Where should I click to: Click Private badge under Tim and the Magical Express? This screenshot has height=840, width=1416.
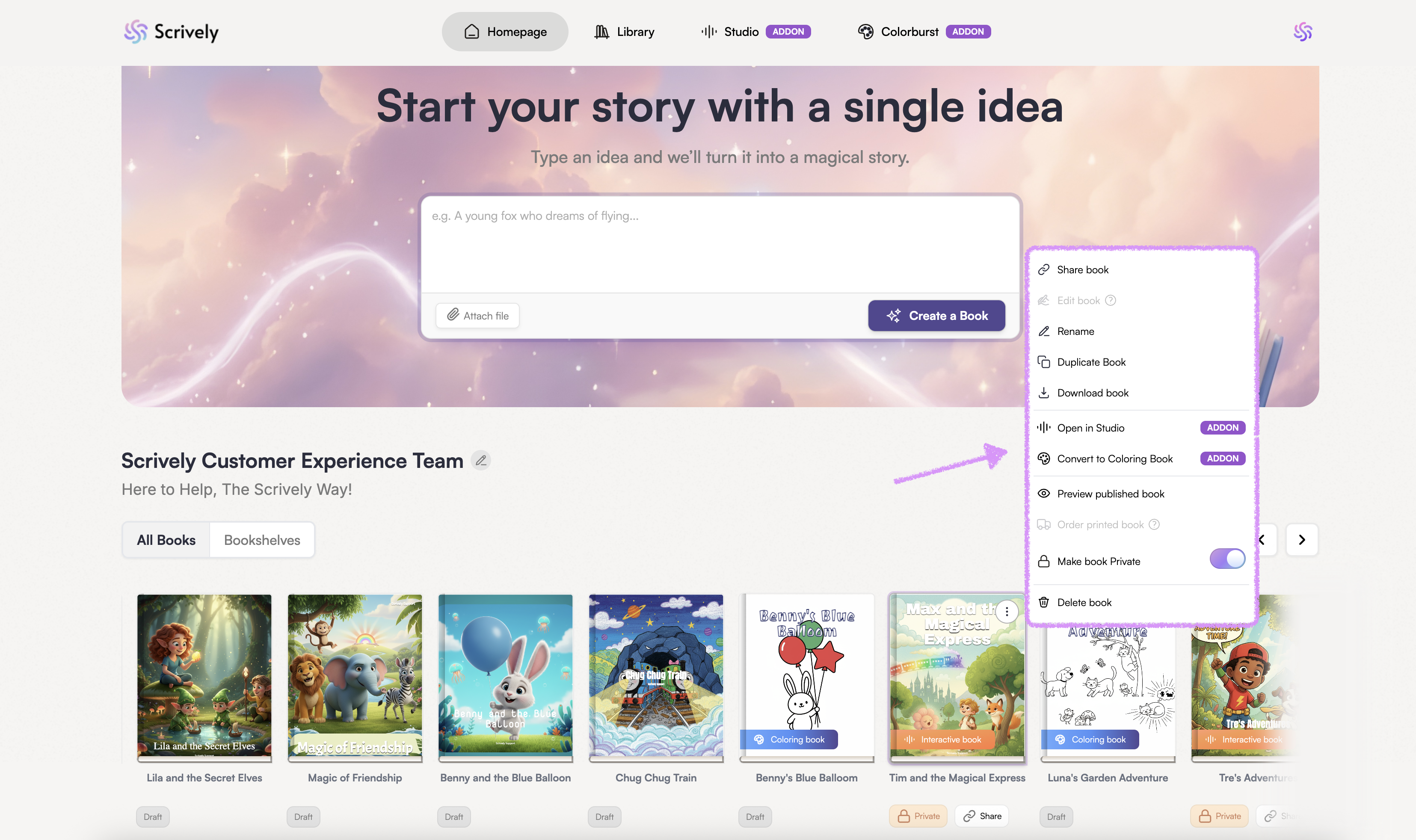click(918, 816)
